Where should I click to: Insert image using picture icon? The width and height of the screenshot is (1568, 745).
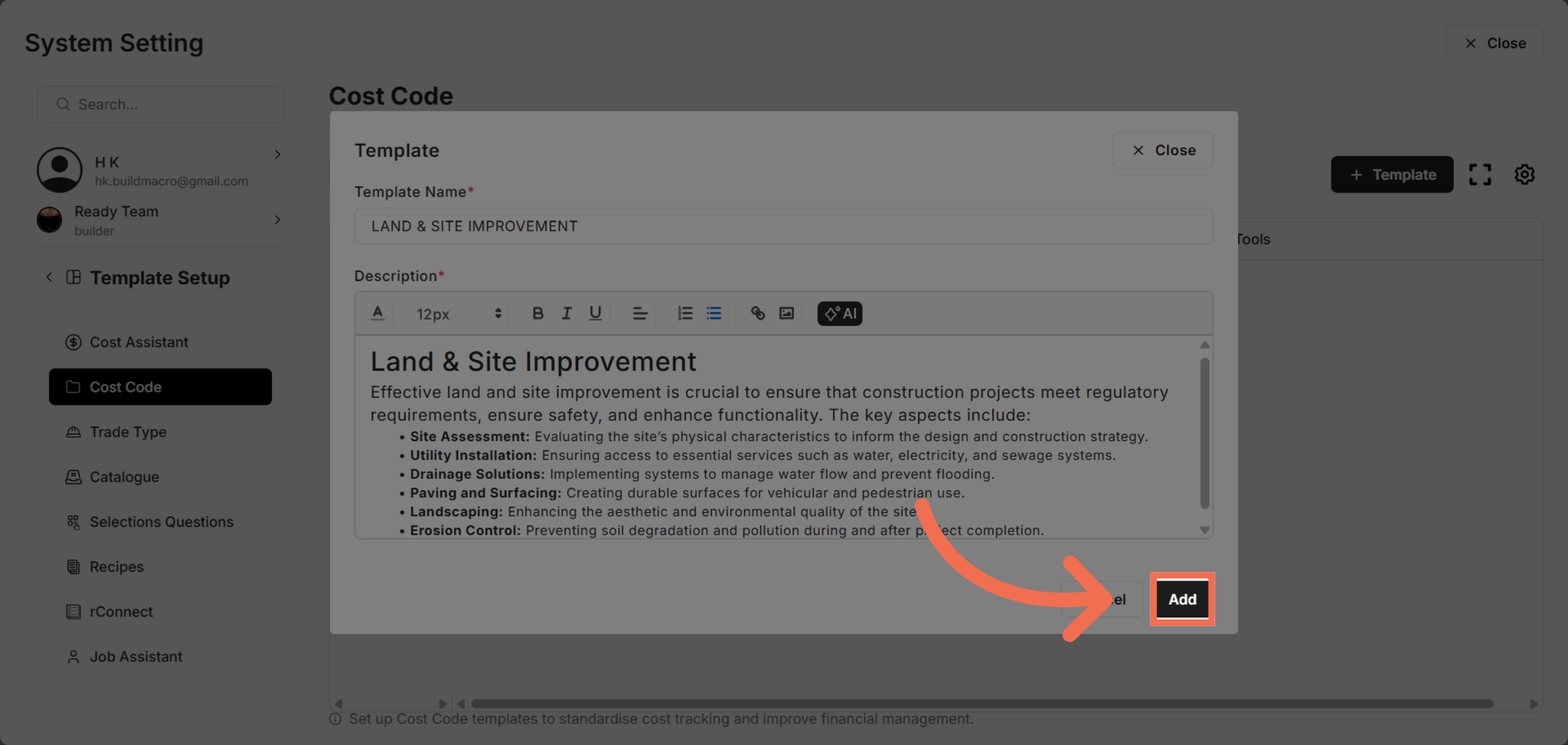point(787,314)
